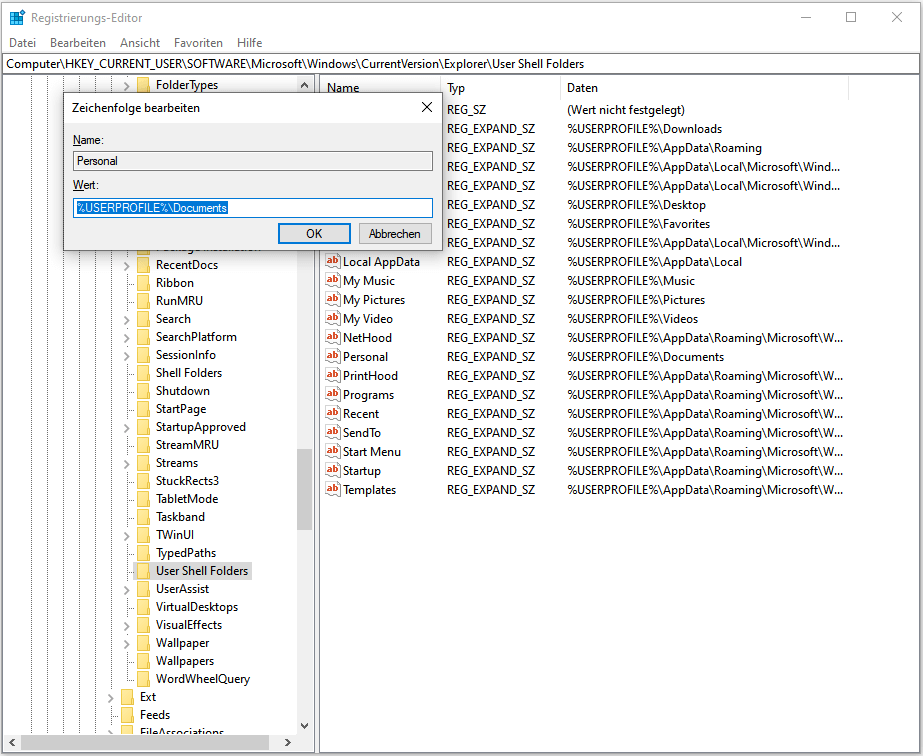Select the Shell Folders tree item
Image resolution: width=923 pixels, height=756 pixels.
189,373
